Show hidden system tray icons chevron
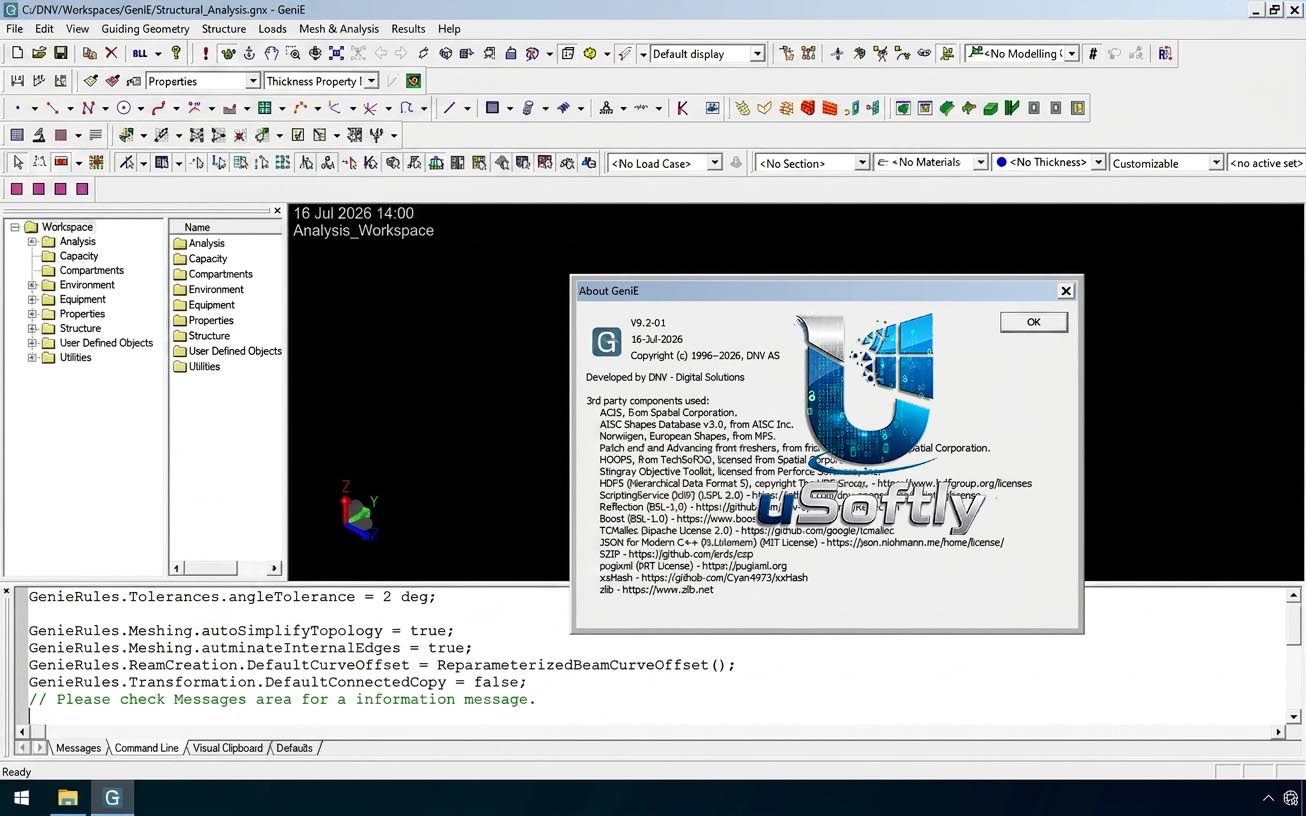Image resolution: width=1306 pixels, height=816 pixels. point(1268,798)
